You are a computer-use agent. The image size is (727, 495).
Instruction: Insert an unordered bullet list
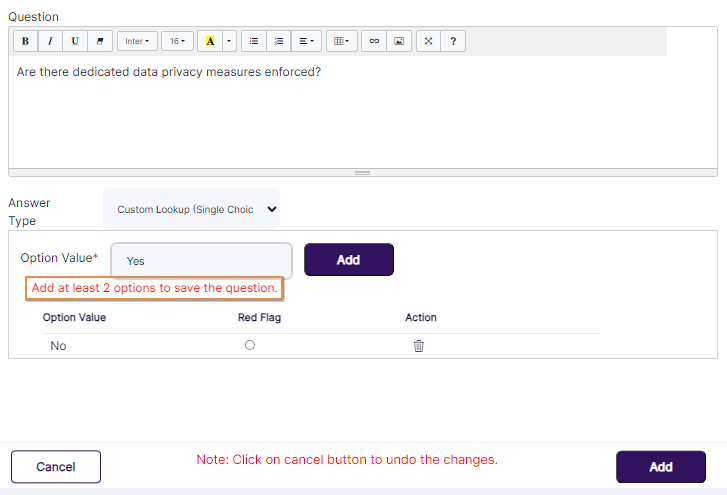coord(254,41)
